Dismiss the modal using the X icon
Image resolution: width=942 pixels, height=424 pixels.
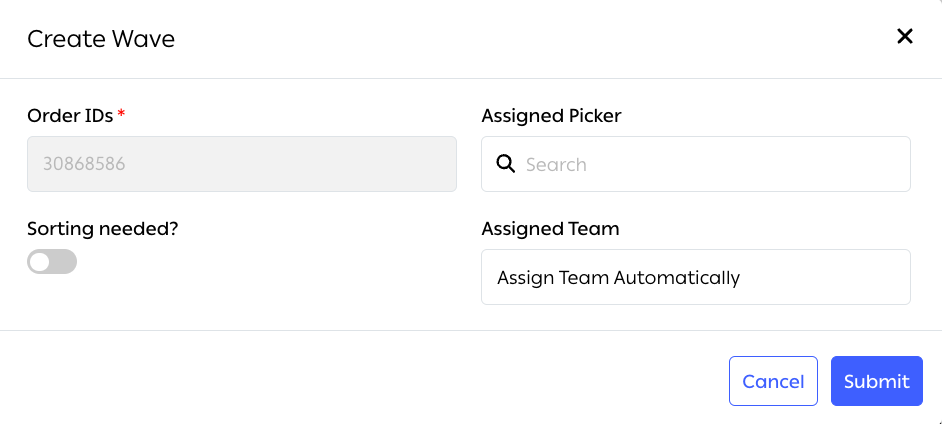click(x=904, y=37)
